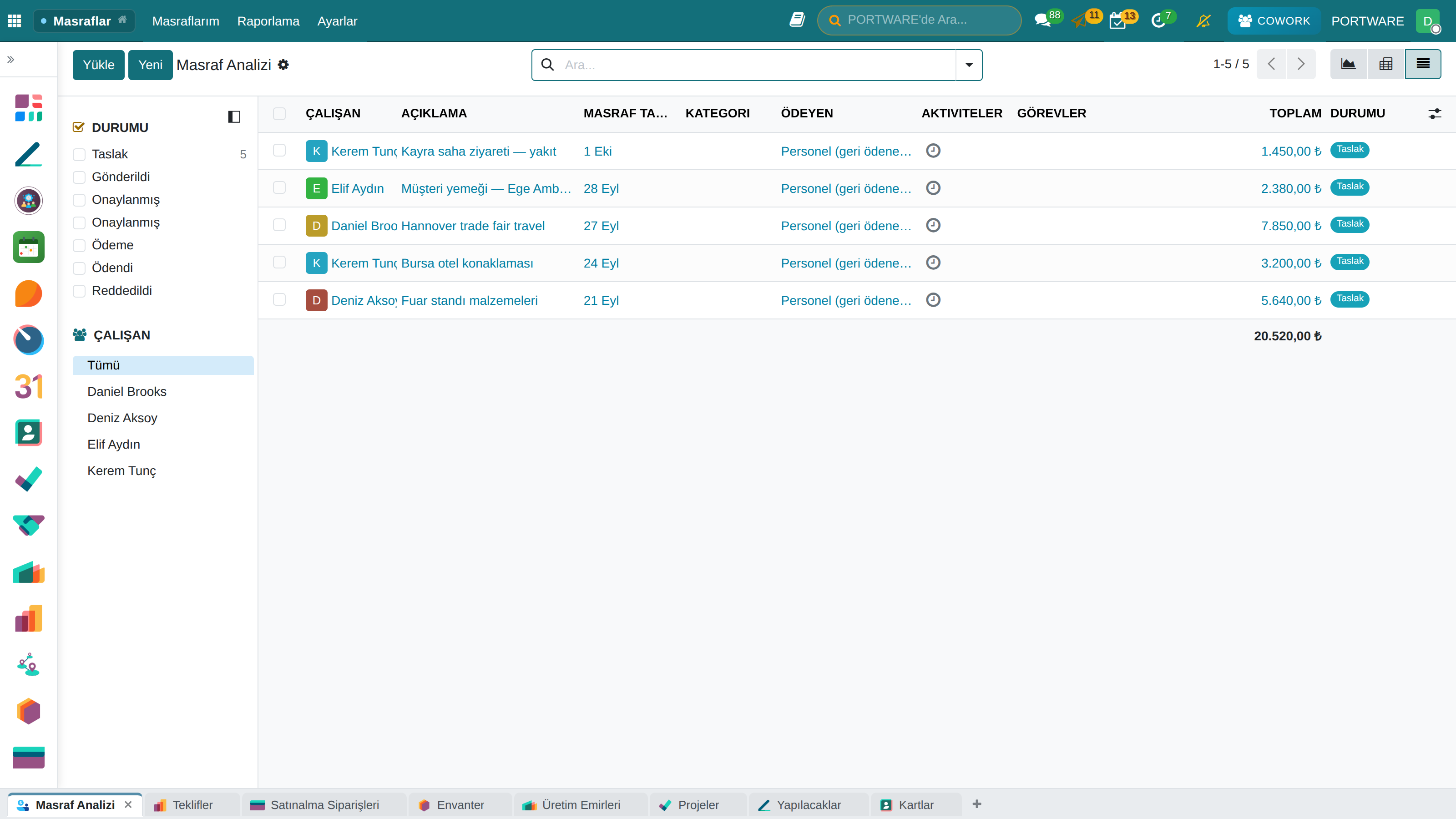Viewport: 1456px width, 819px height.
Task: Expand the left sidebar chevrons
Action: pyautogui.click(x=11, y=59)
